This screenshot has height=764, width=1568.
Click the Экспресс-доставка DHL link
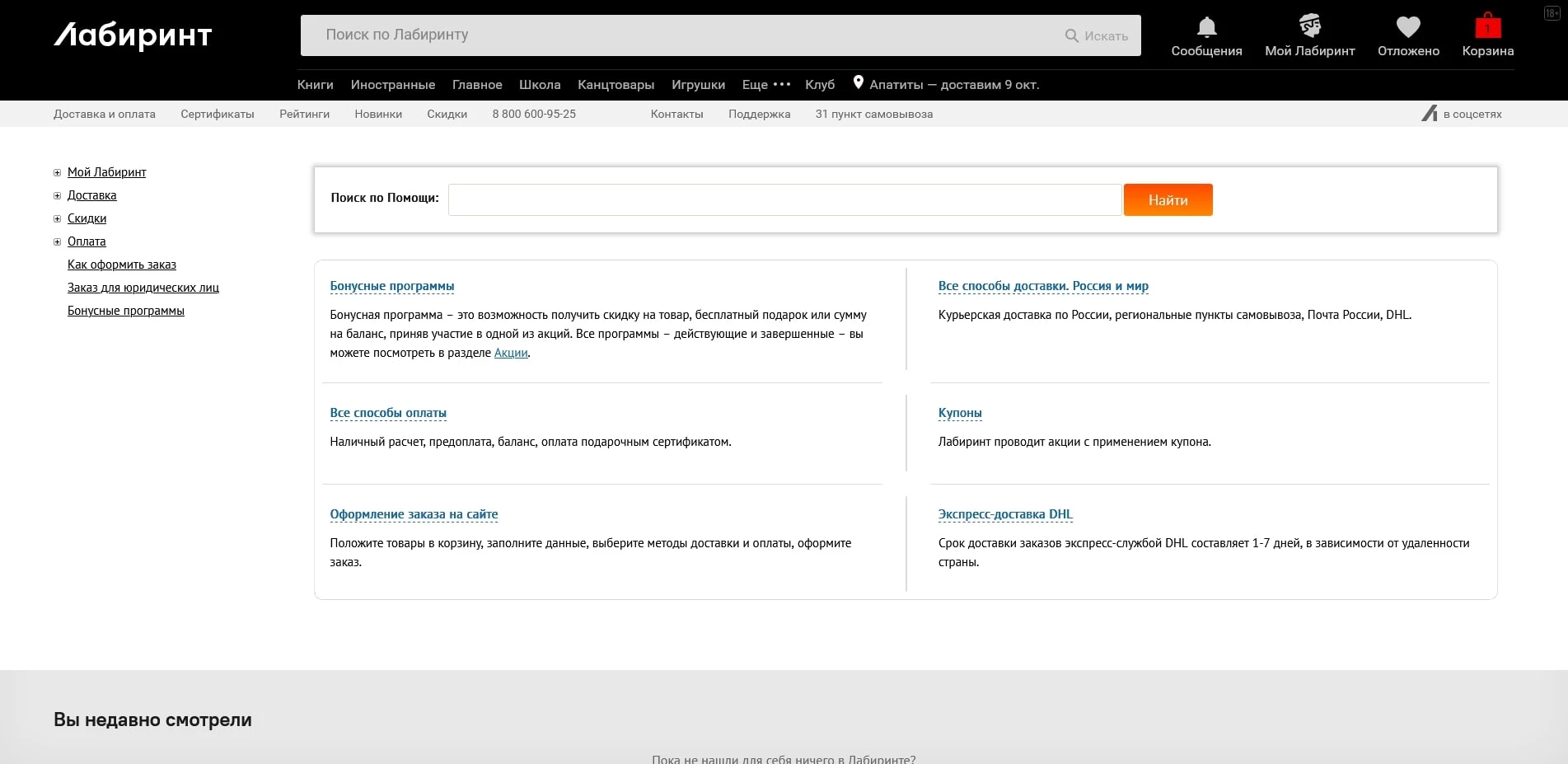1005,514
